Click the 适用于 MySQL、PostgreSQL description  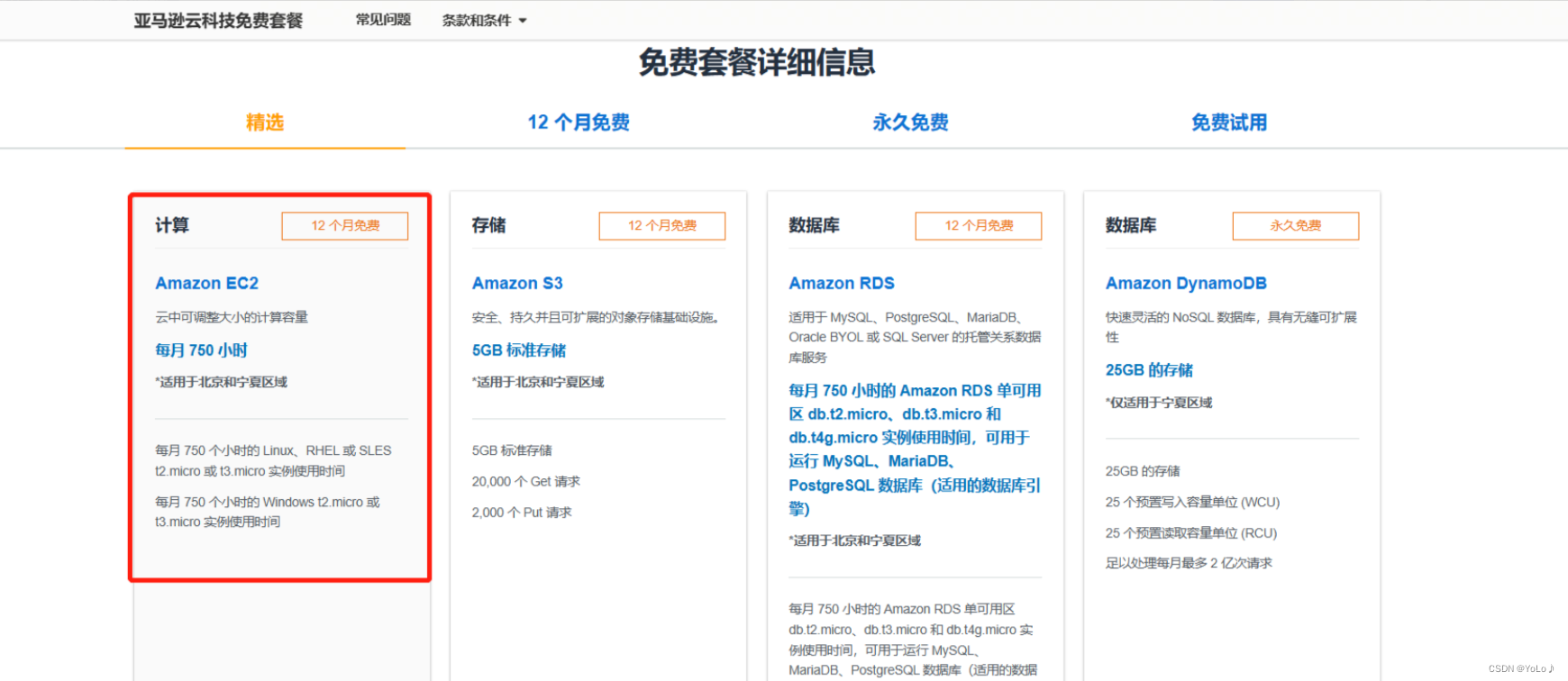click(915, 337)
